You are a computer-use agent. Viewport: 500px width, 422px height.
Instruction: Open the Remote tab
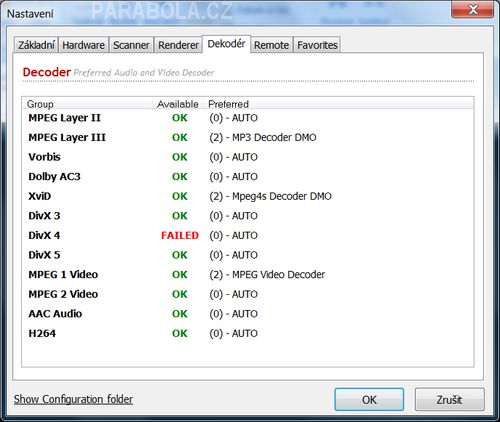(x=272, y=45)
